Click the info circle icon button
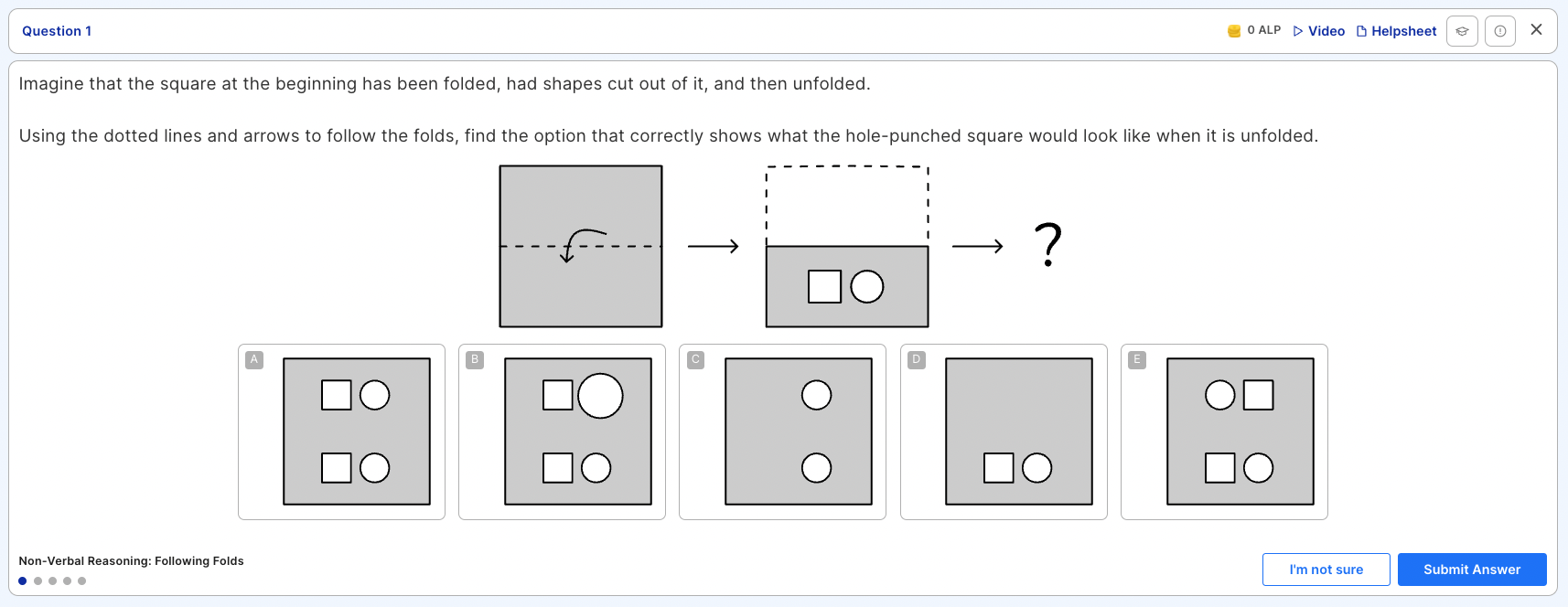The image size is (1568, 607). coord(1500,31)
